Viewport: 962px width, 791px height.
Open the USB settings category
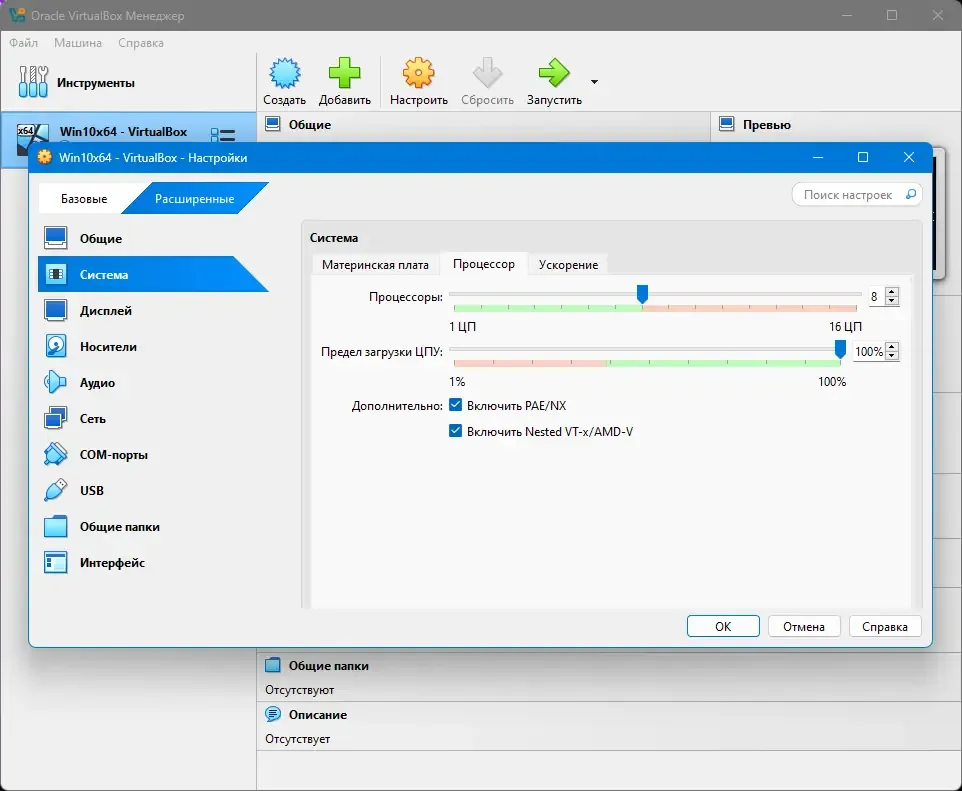click(x=153, y=490)
